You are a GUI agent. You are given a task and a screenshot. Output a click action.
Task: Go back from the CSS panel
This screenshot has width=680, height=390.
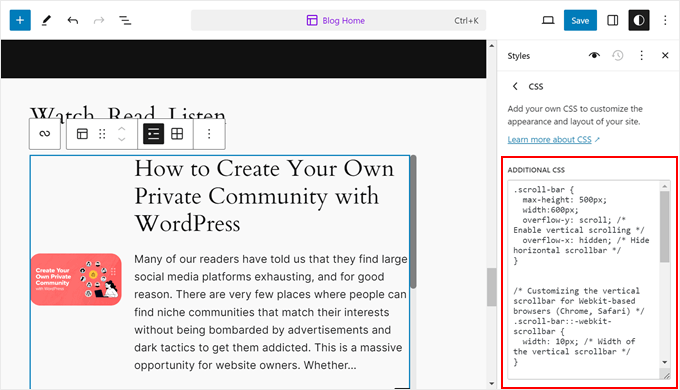coord(515,86)
